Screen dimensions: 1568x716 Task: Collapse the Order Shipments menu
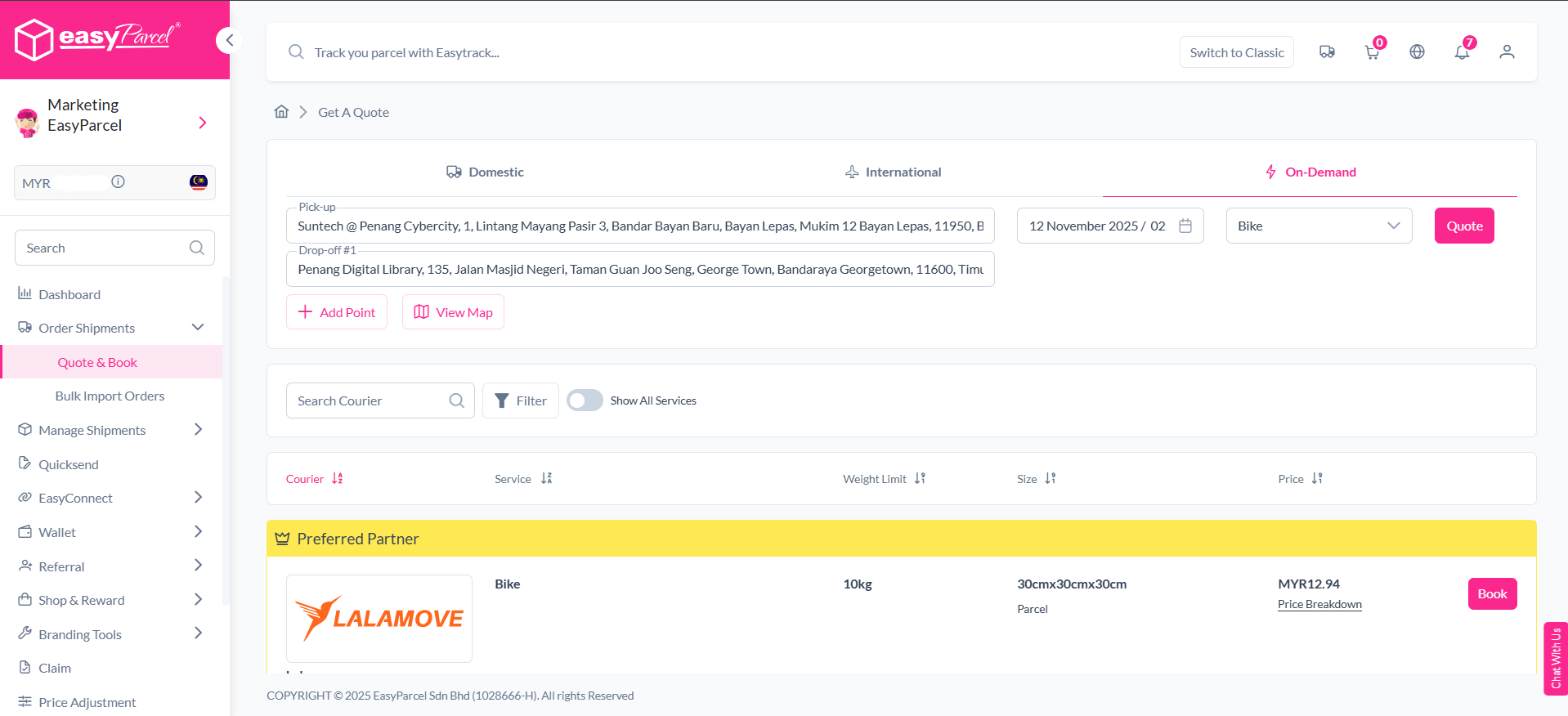point(197,328)
